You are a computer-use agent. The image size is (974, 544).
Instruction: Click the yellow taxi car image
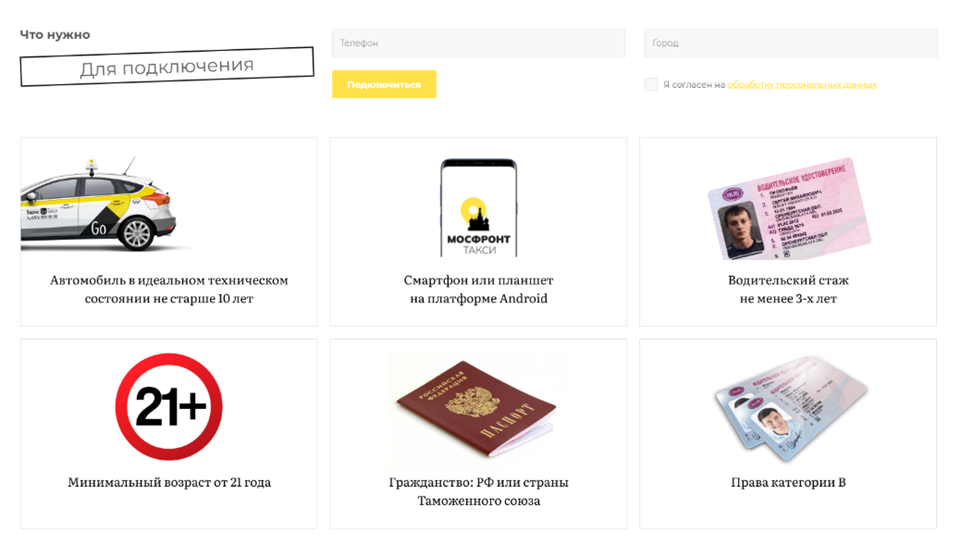coord(99,205)
